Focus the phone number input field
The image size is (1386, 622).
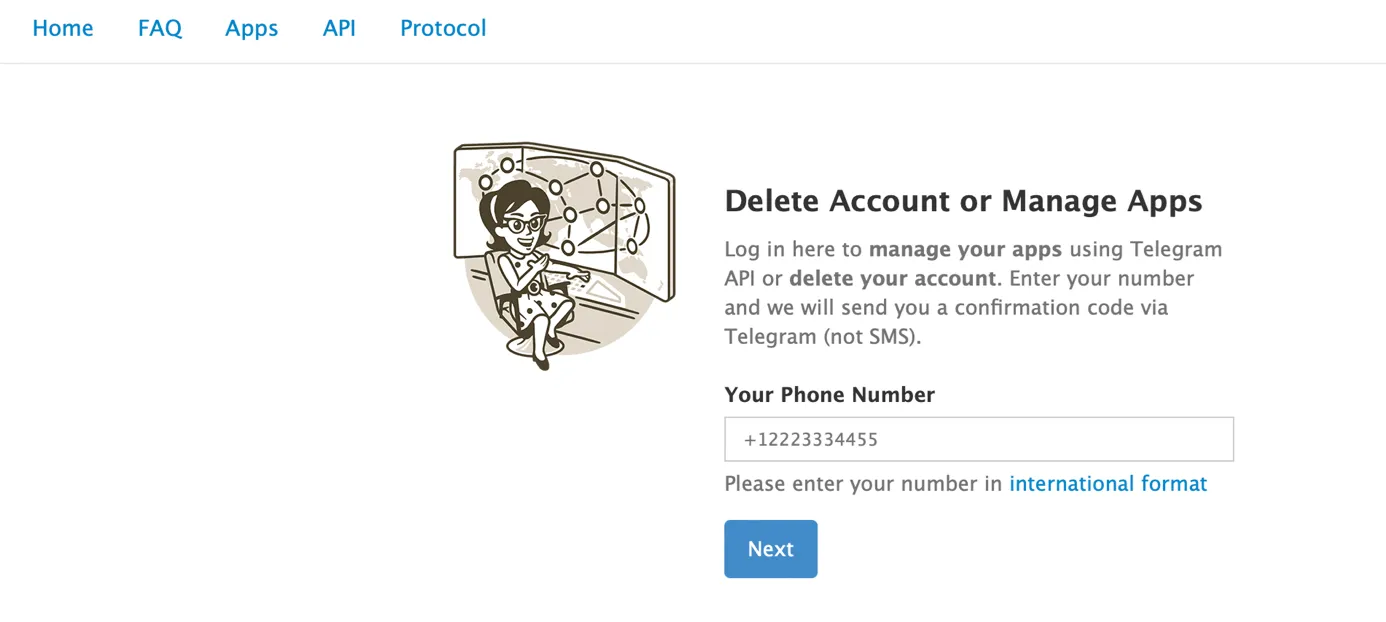pyautogui.click(x=978, y=439)
